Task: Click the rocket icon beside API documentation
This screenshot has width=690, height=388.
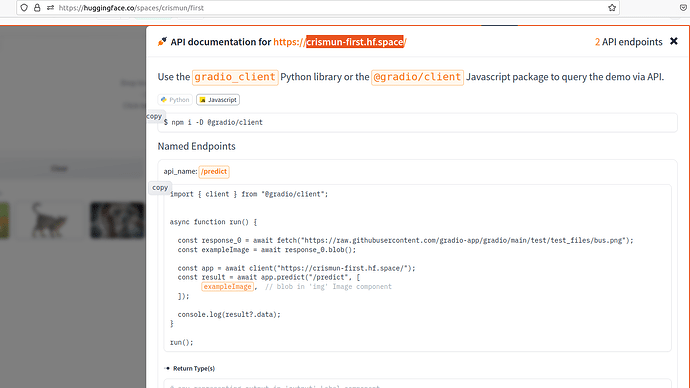Action: (x=162, y=41)
